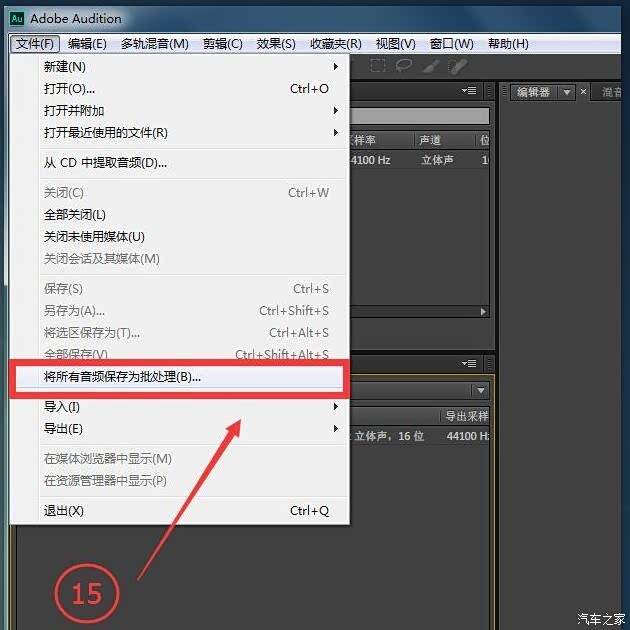Select the marquee selection tool

click(377, 65)
